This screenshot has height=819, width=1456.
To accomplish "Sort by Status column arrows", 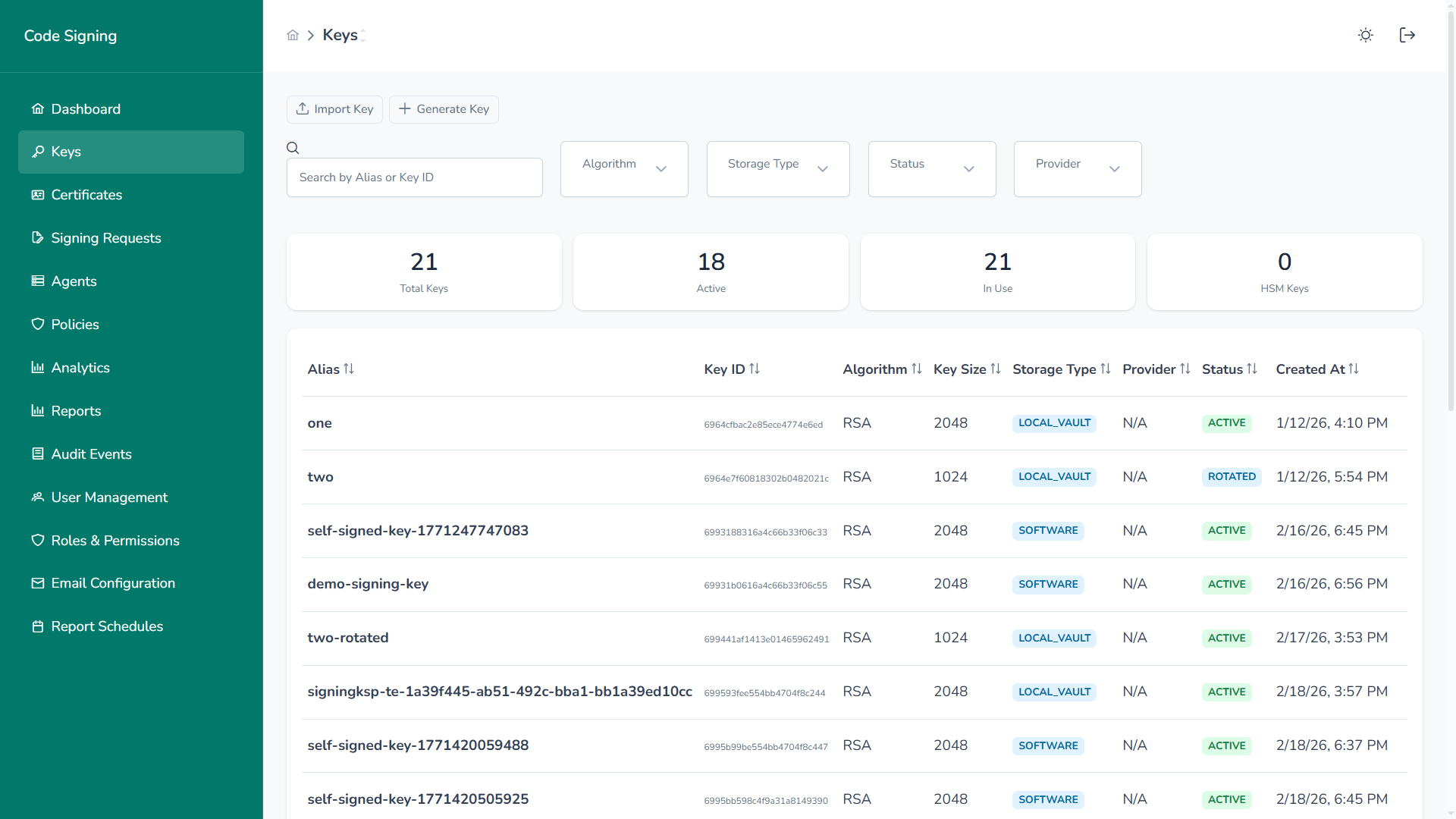I will pyautogui.click(x=1252, y=369).
